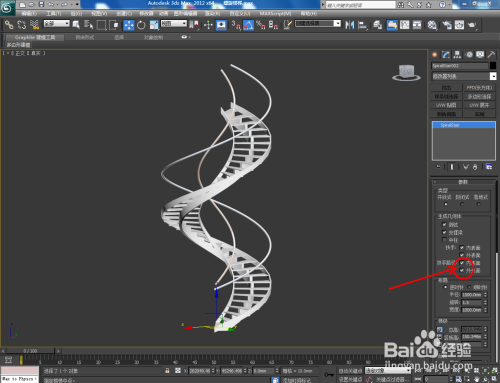Viewport: 500px width, 383px height.
Task: Open the 选定对象 key target dropdown
Action: pyautogui.click(x=388, y=370)
